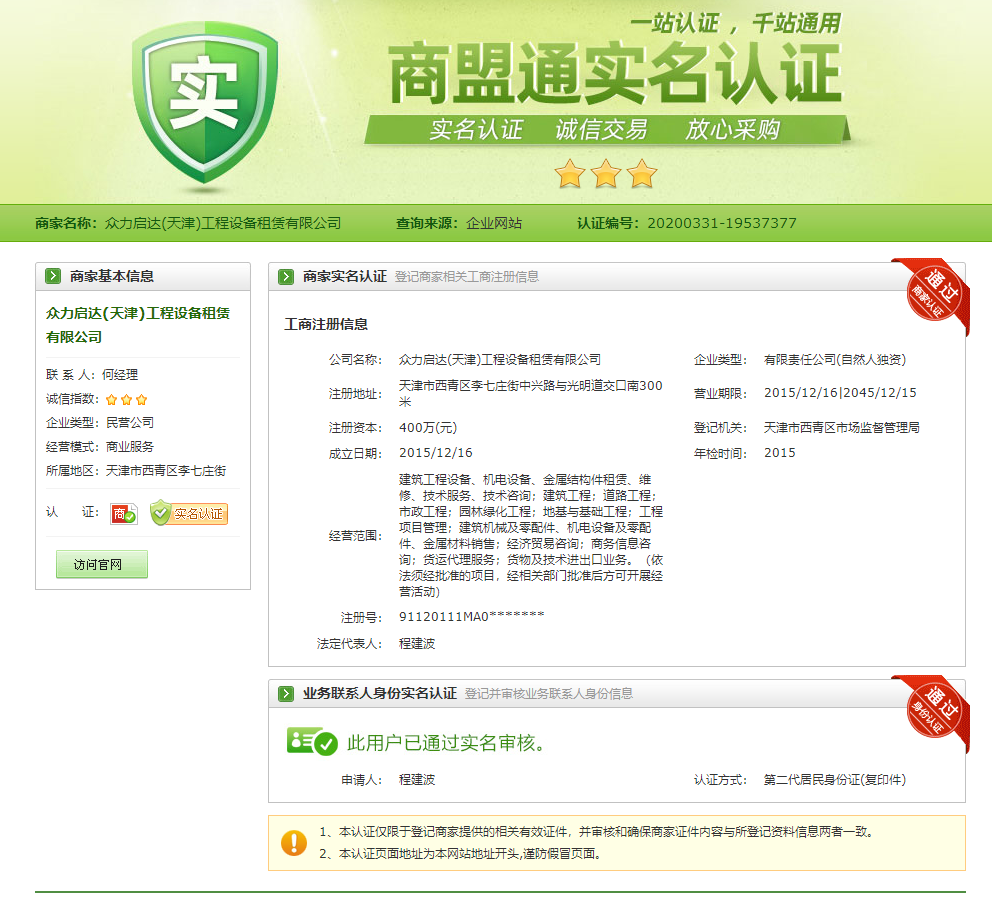Click the green ID card verified icon

pos(312,741)
